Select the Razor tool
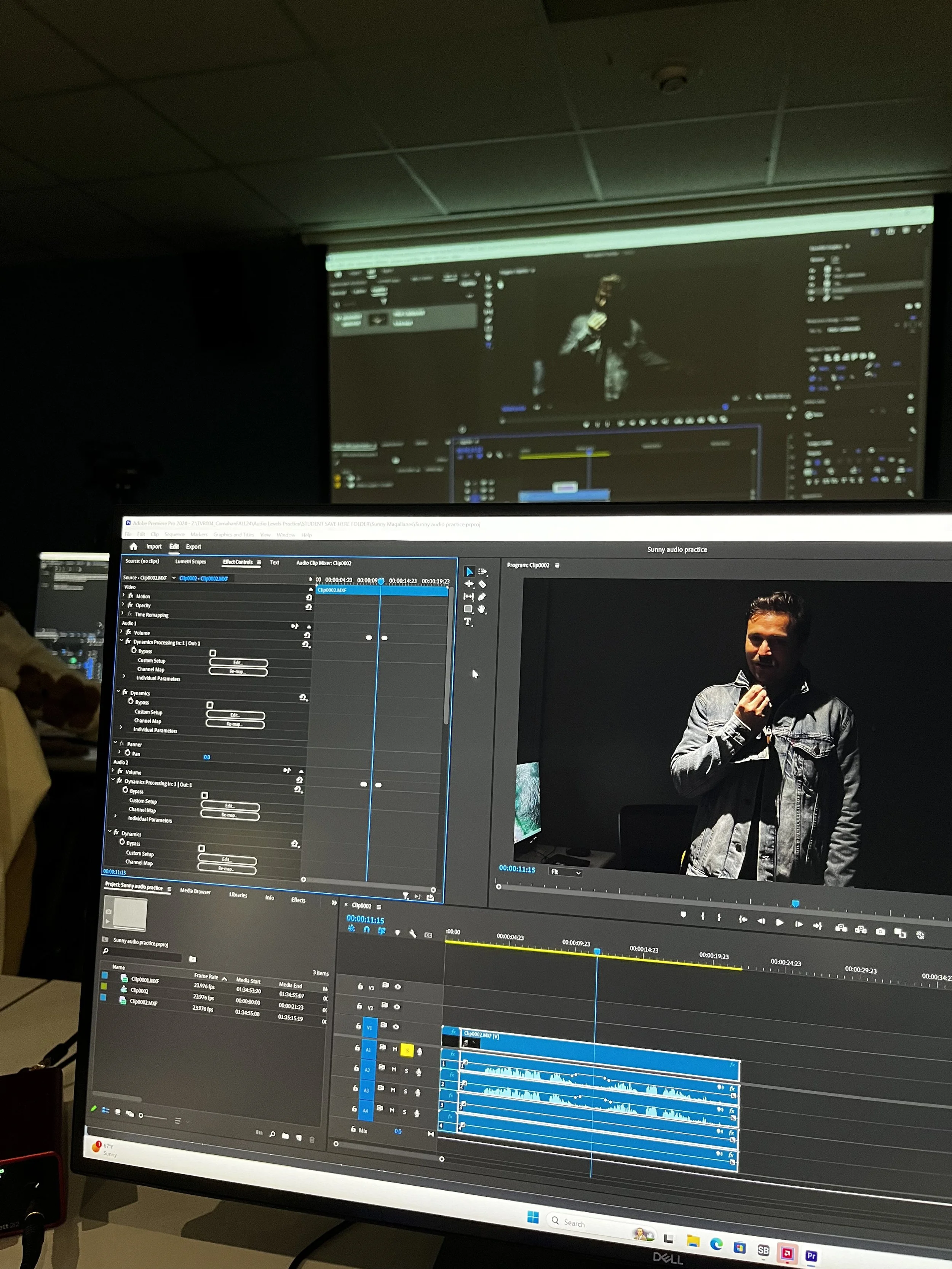Viewport: 952px width, 1269px height. [x=482, y=584]
